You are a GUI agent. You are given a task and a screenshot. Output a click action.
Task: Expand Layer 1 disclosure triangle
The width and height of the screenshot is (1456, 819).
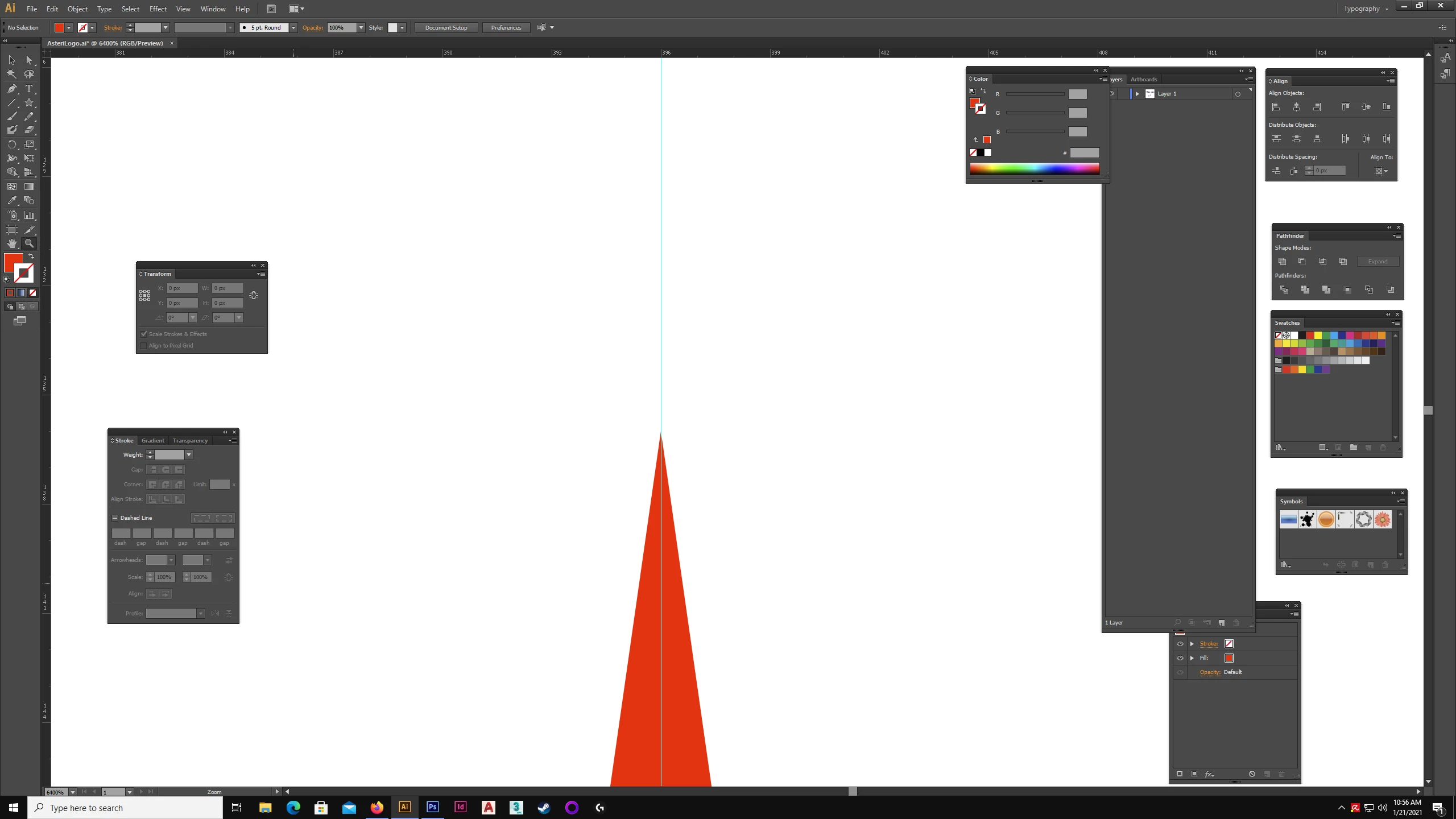pyautogui.click(x=1137, y=94)
